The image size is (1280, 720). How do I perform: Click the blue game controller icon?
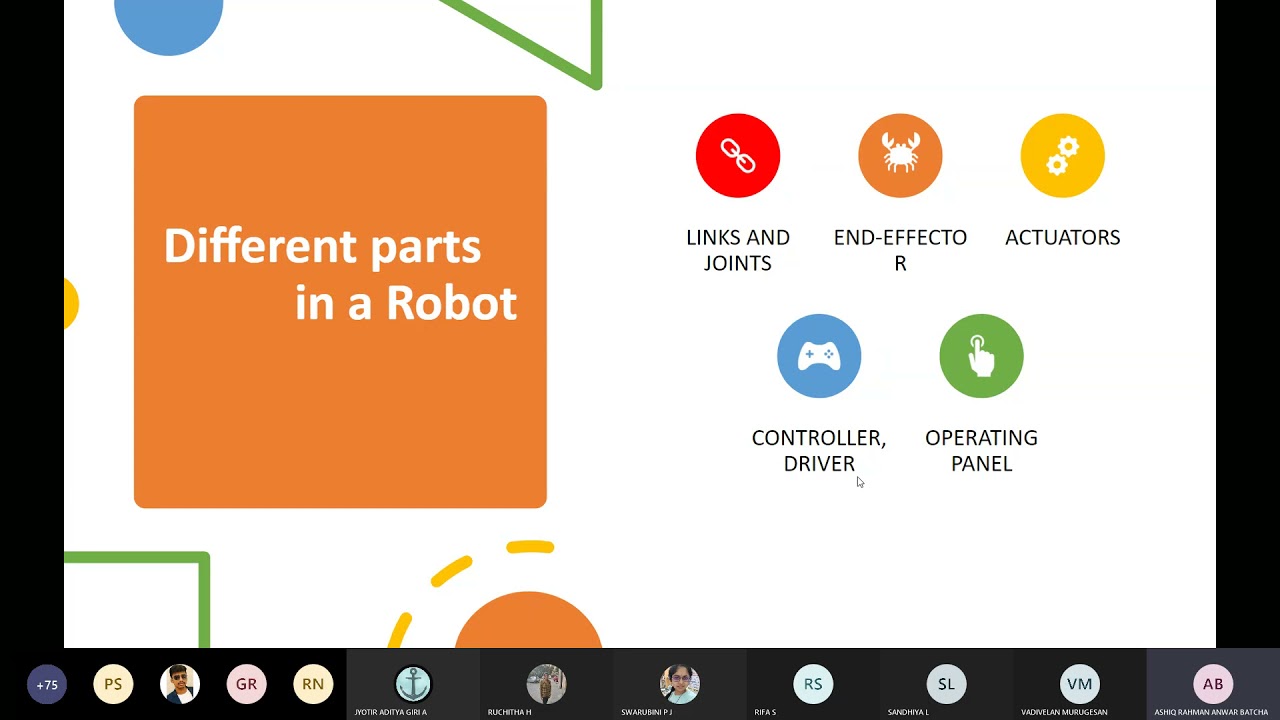tap(819, 356)
